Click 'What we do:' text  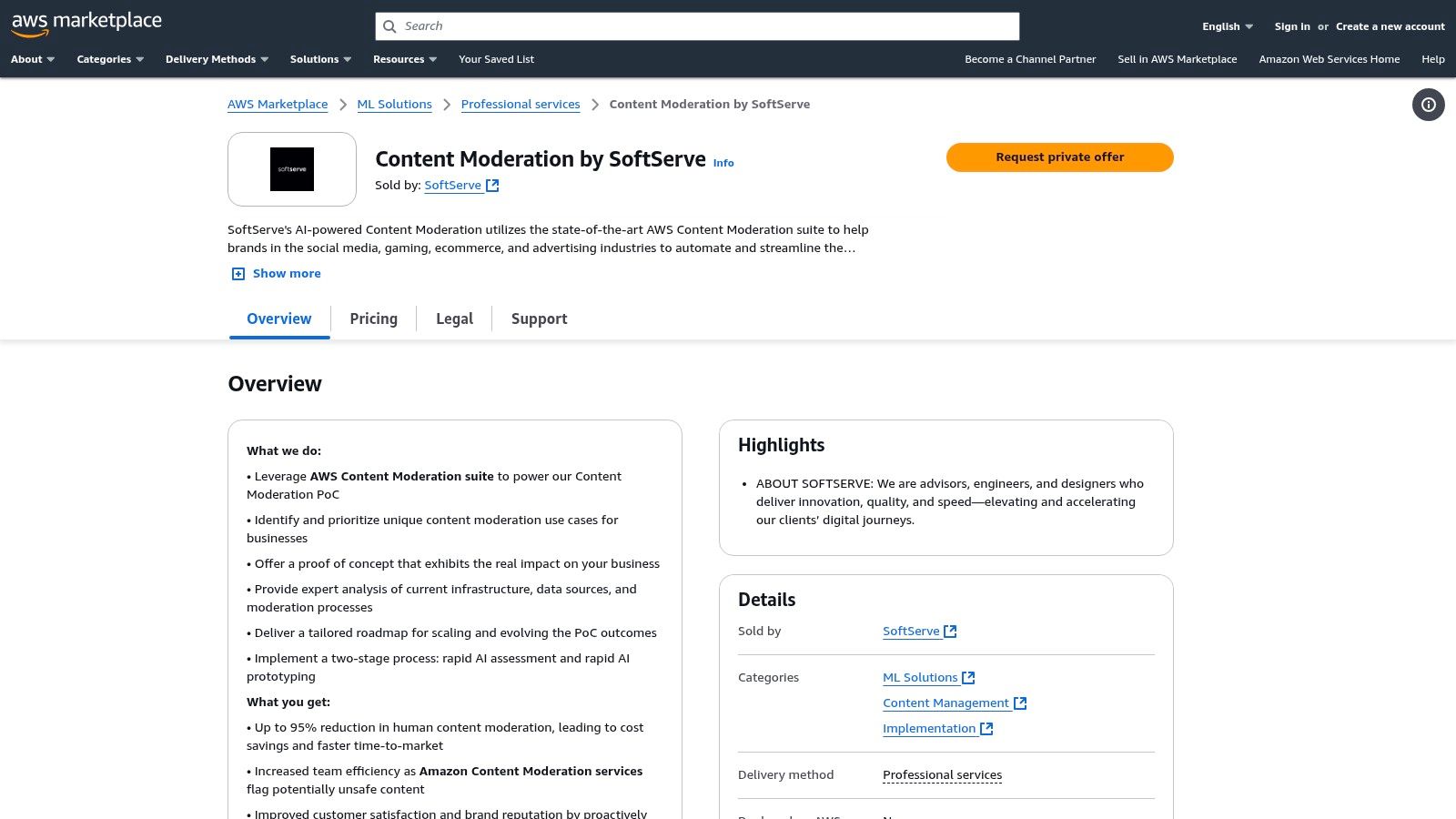point(284,451)
